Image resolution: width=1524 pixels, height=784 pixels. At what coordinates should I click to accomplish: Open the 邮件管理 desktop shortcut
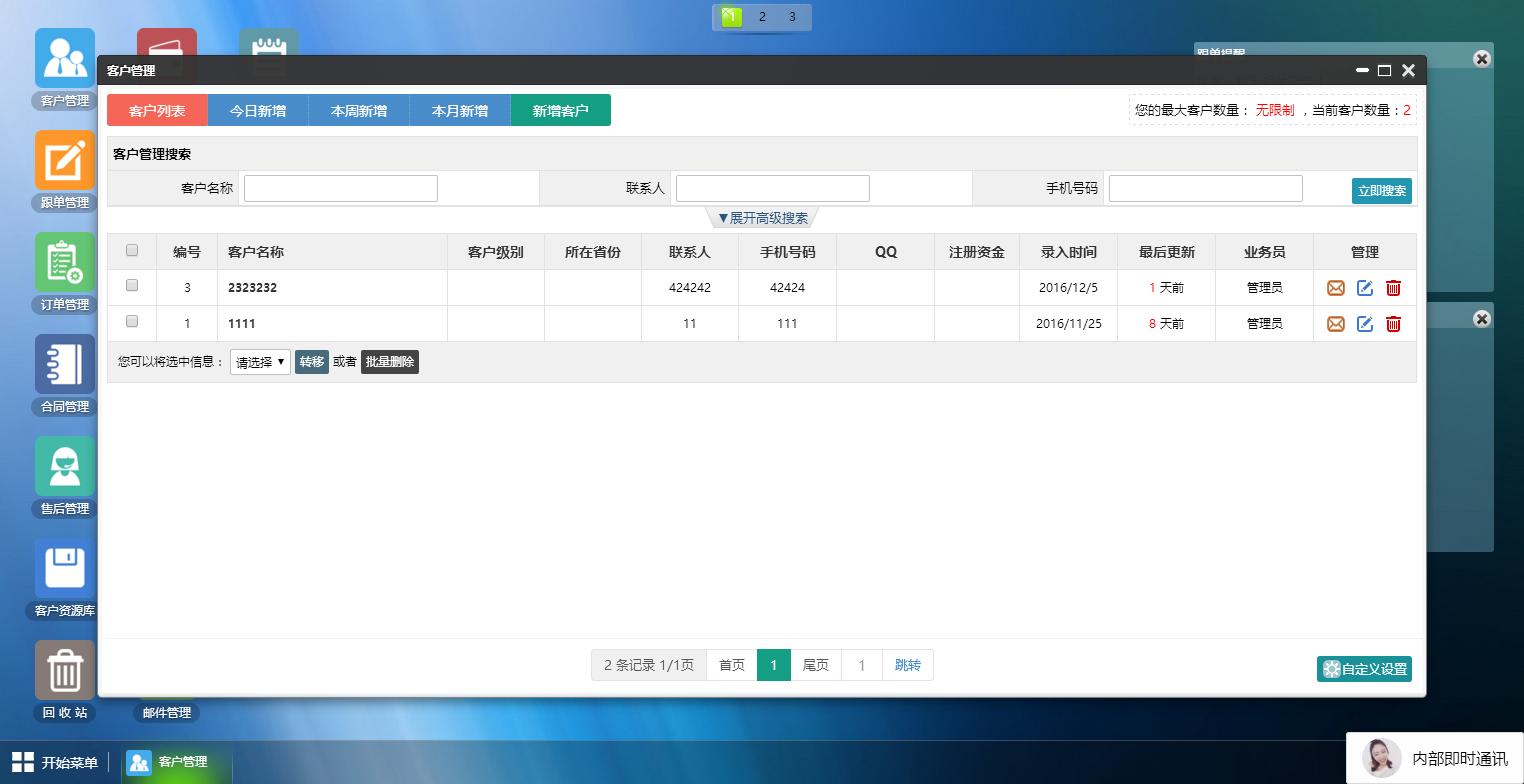pyautogui.click(x=166, y=712)
